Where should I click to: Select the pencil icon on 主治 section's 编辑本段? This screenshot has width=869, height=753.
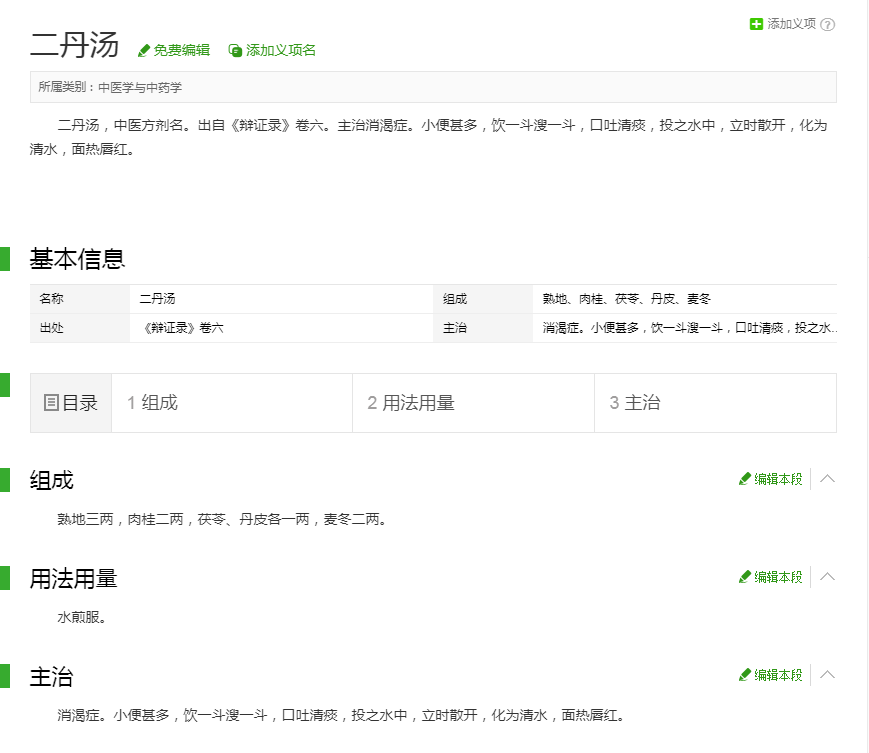click(743, 675)
